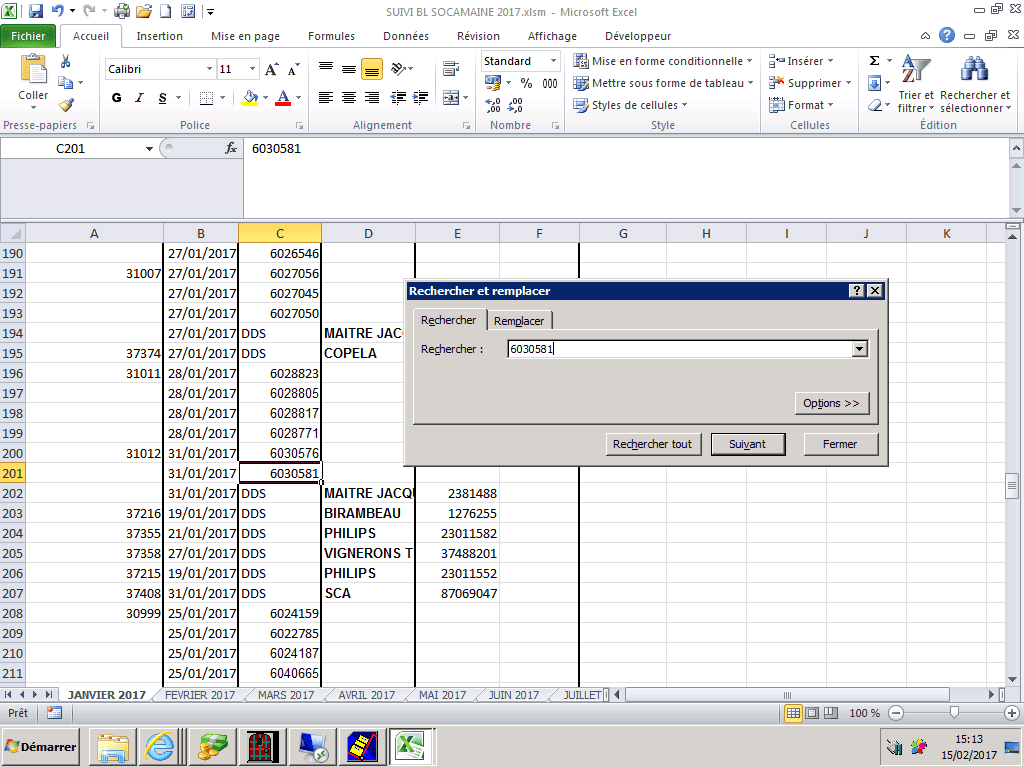1024x768 pixels.
Task: Switch to the Remplacer tab
Action: 520,321
